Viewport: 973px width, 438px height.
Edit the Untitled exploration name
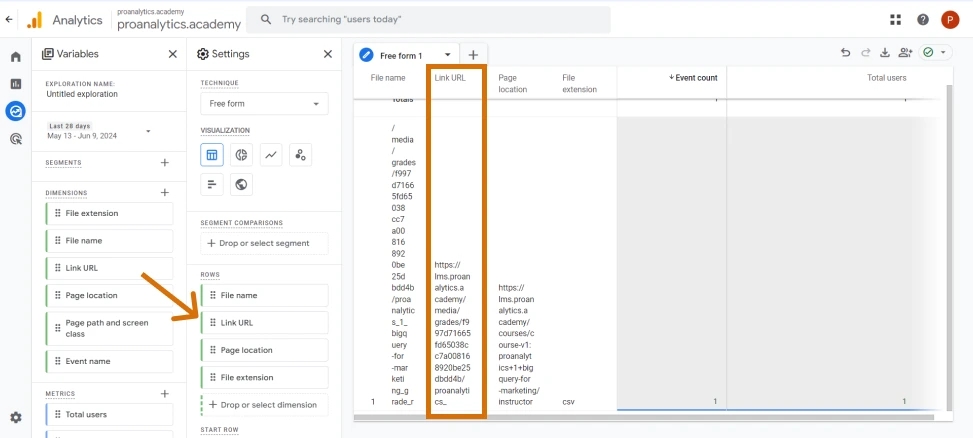point(82,94)
